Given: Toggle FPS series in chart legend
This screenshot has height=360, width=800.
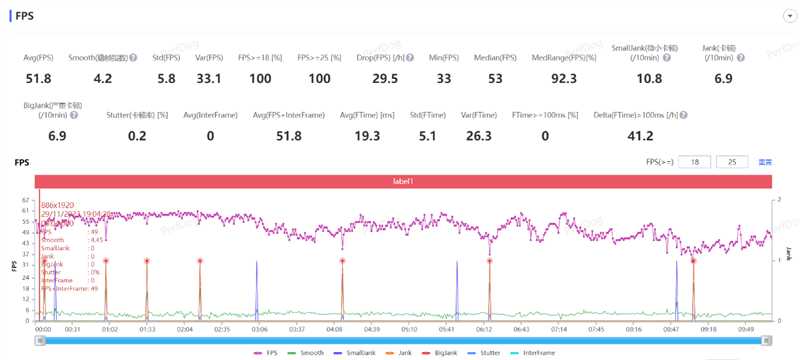Looking at the screenshot, I should (x=265, y=353).
